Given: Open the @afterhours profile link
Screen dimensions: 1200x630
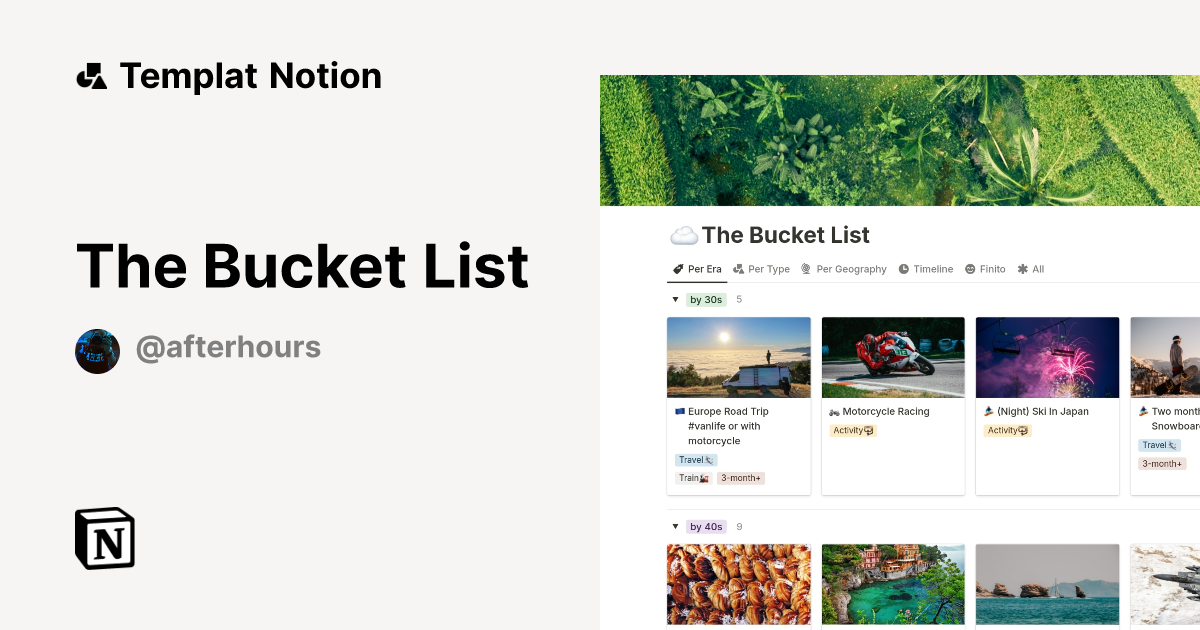Looking at the screenshot, I should (x=228, y=347).
